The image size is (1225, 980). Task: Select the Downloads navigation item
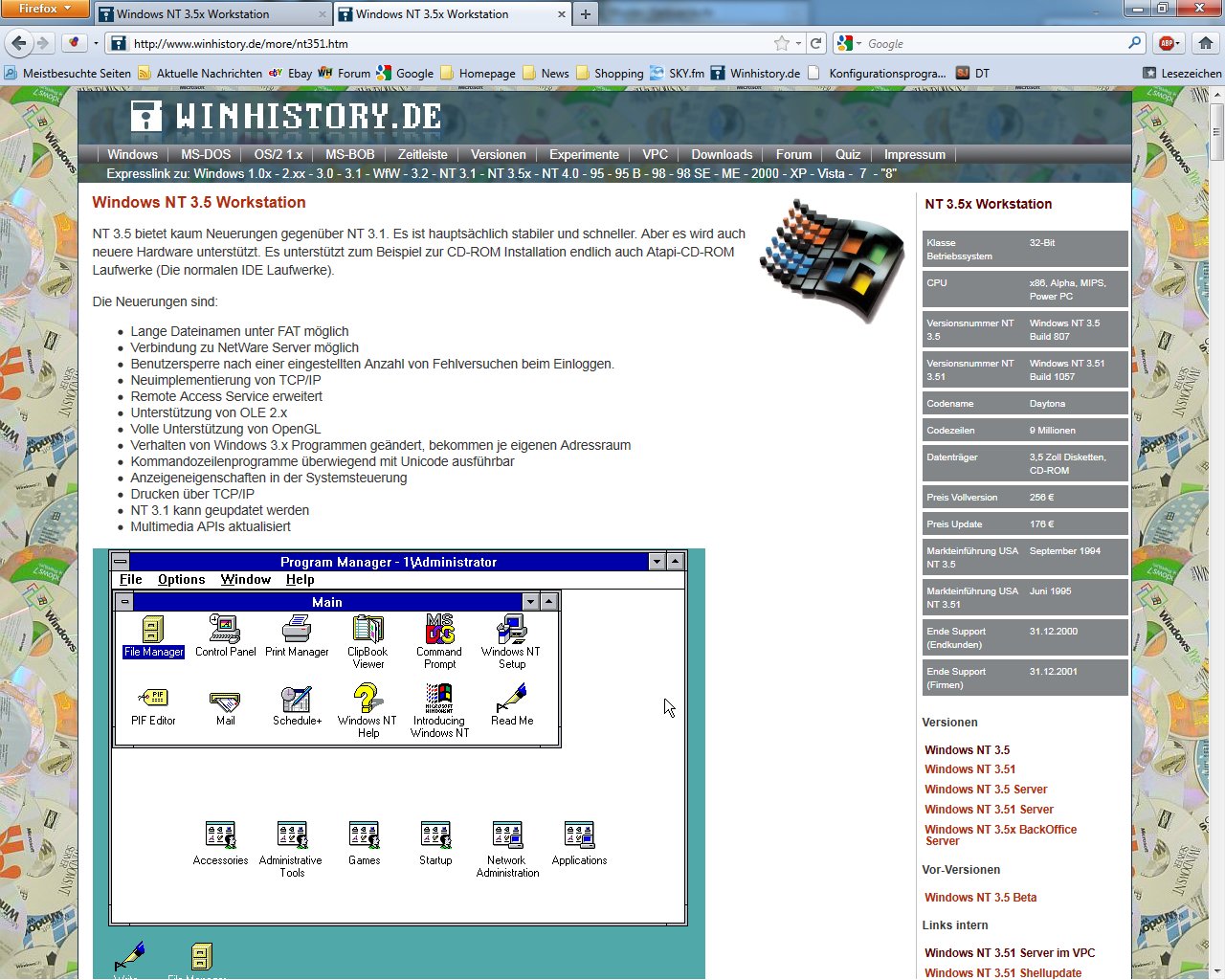click(722, 154)
